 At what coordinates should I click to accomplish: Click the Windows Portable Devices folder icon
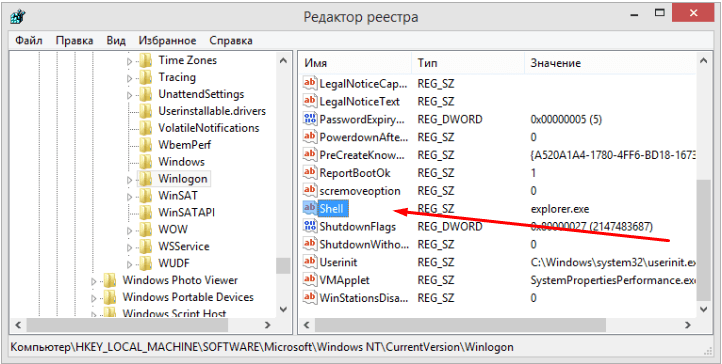[110, 297]
